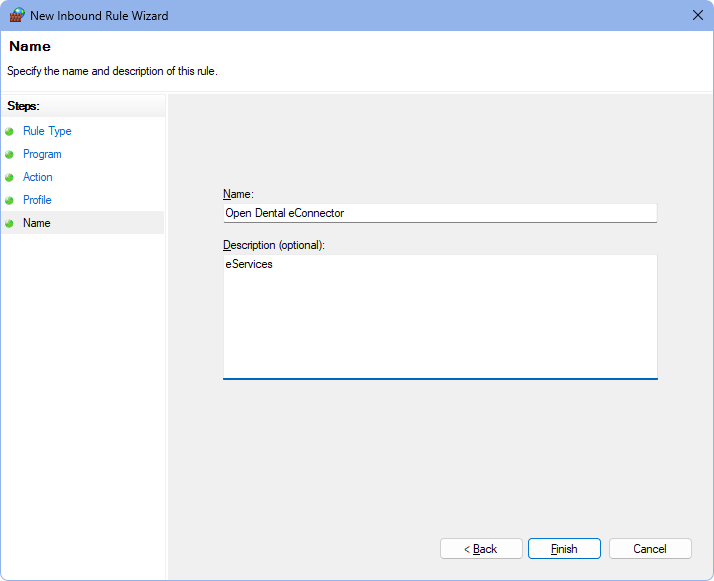Click the green dot beside Profile

10,200
